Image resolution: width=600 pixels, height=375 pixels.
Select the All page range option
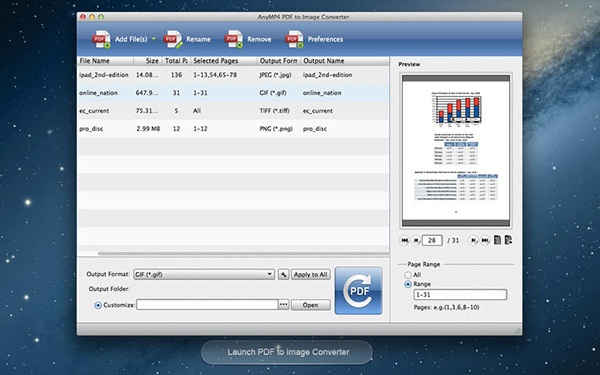(408, 275)
